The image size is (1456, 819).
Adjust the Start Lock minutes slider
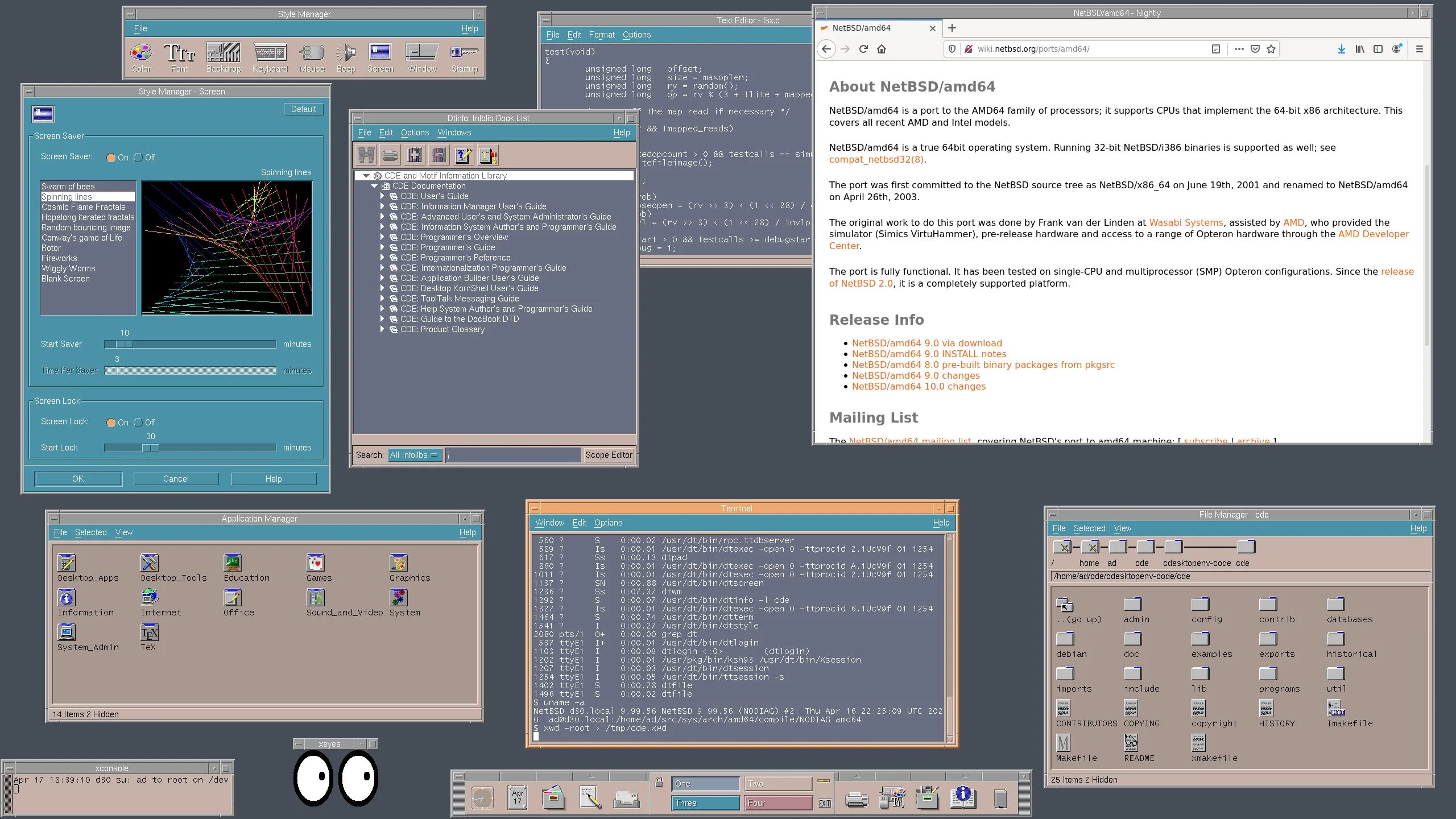pyautogui.click(x=150, y=448)
